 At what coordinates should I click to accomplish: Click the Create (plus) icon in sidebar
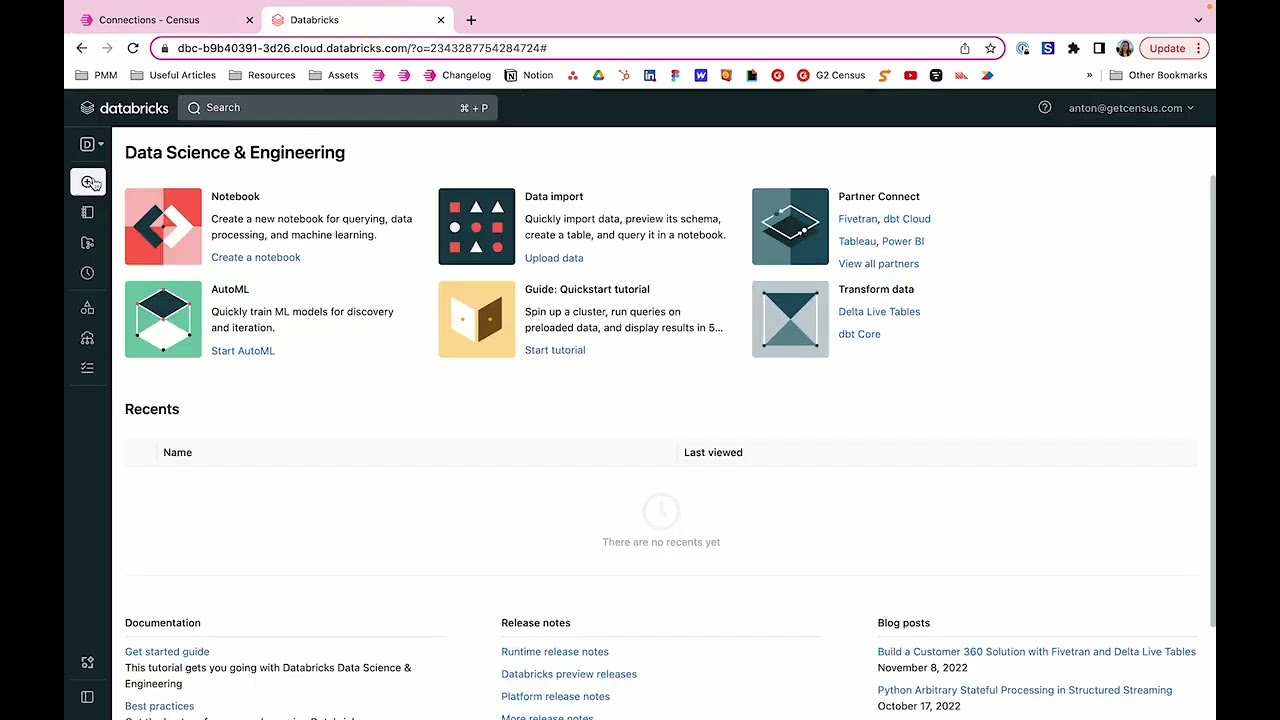pyautogui.click(x=88, y=182)
